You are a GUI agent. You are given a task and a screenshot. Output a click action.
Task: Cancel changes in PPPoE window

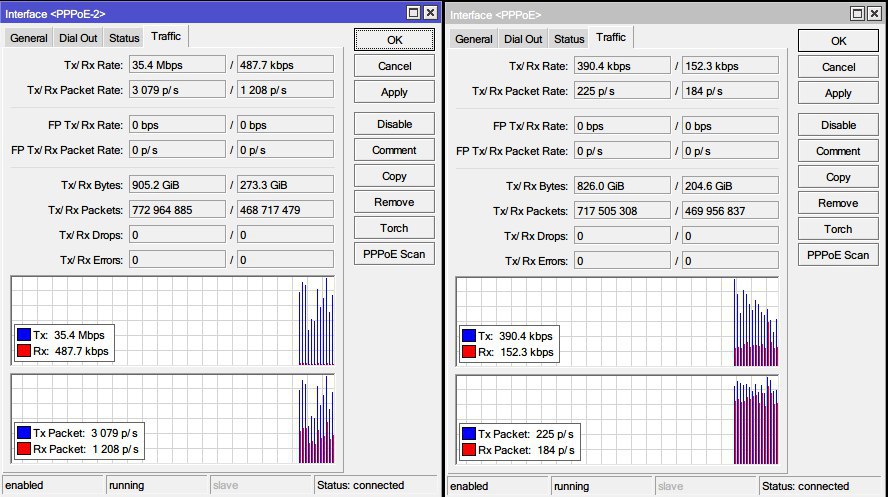click(x=838, y=67)
